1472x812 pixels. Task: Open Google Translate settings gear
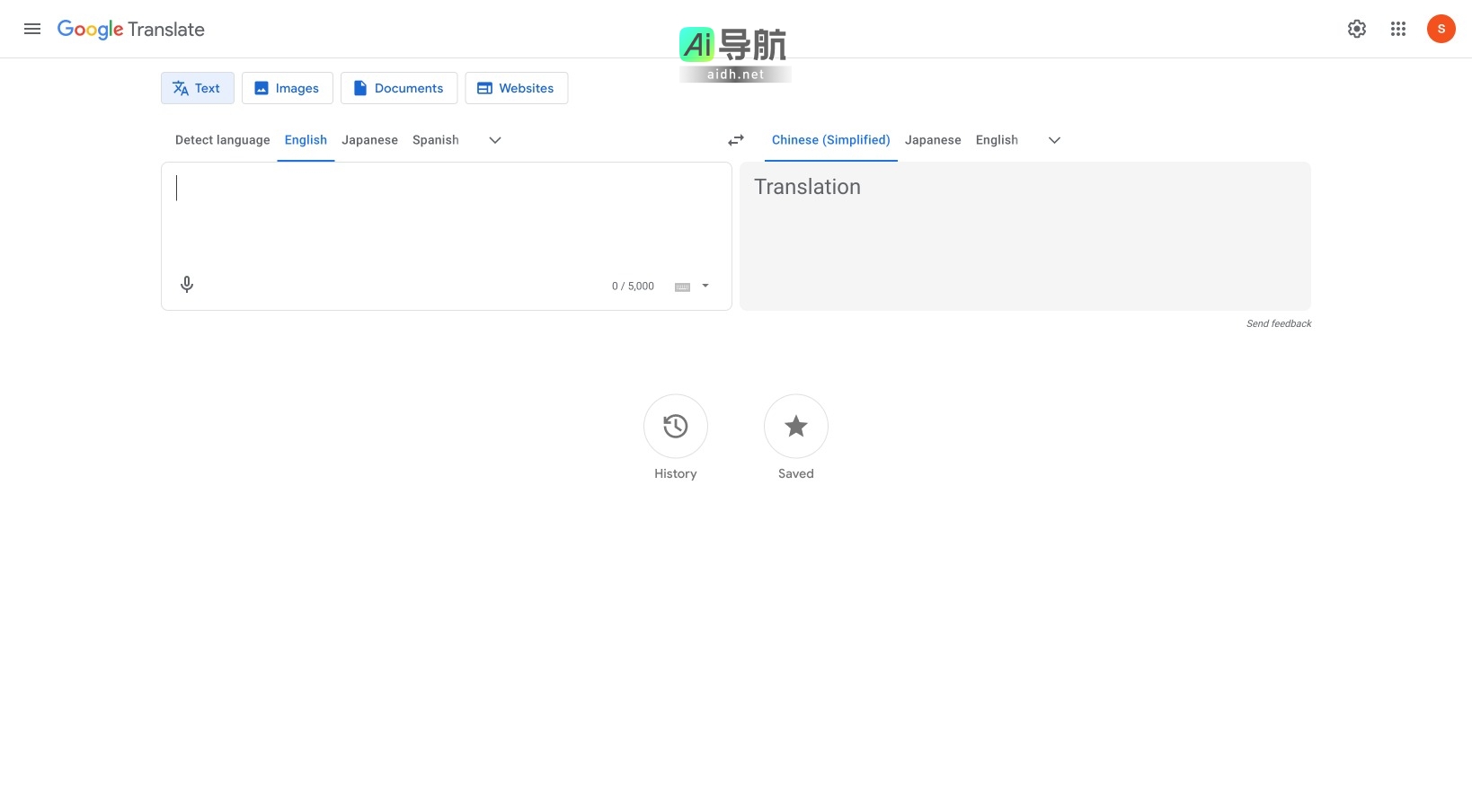pos(1356,28)
